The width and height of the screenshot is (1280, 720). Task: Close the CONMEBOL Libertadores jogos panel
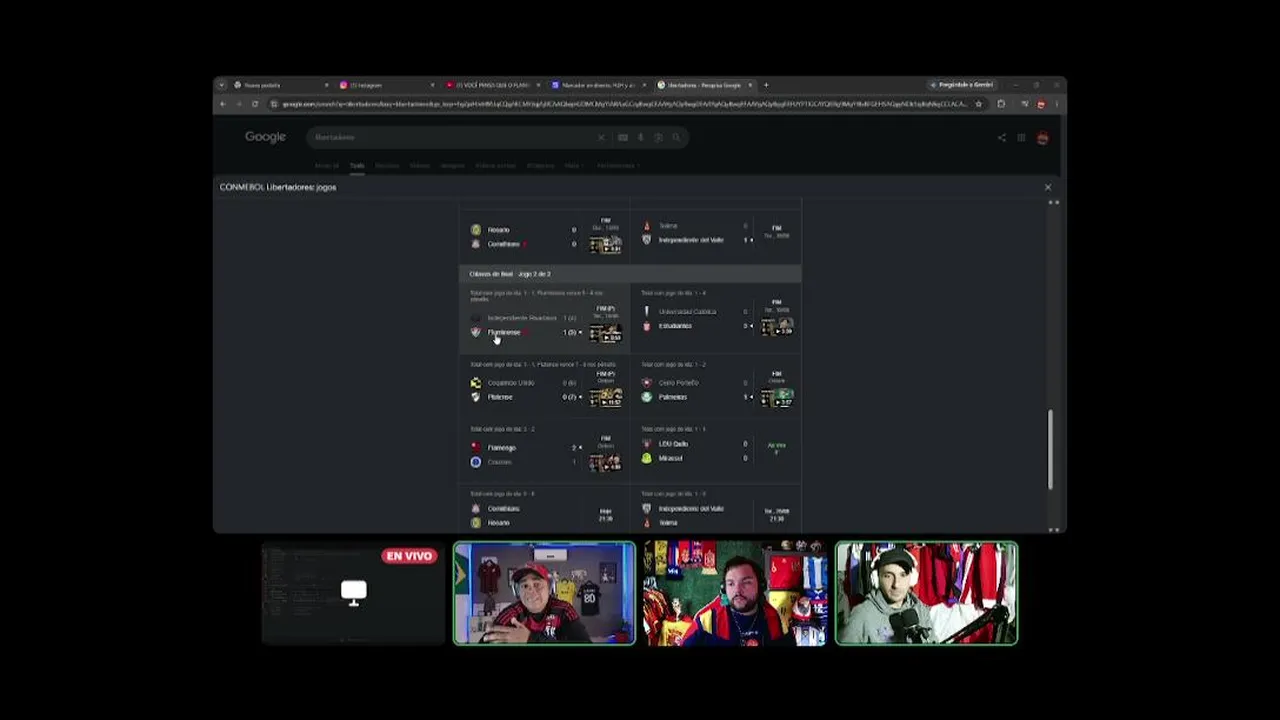click(1048, 187)
